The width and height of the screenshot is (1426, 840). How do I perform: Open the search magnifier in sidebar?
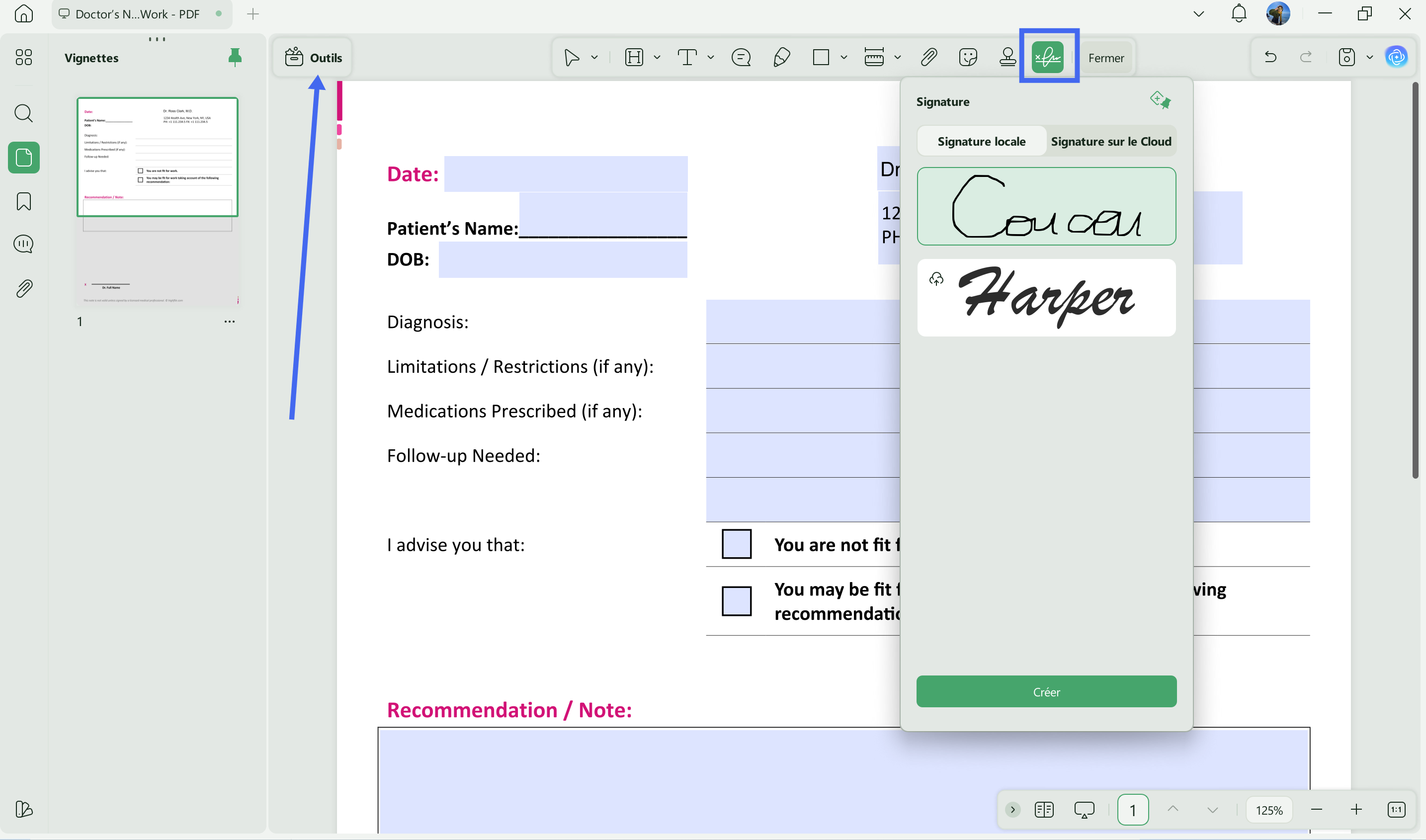coord(24,113)
